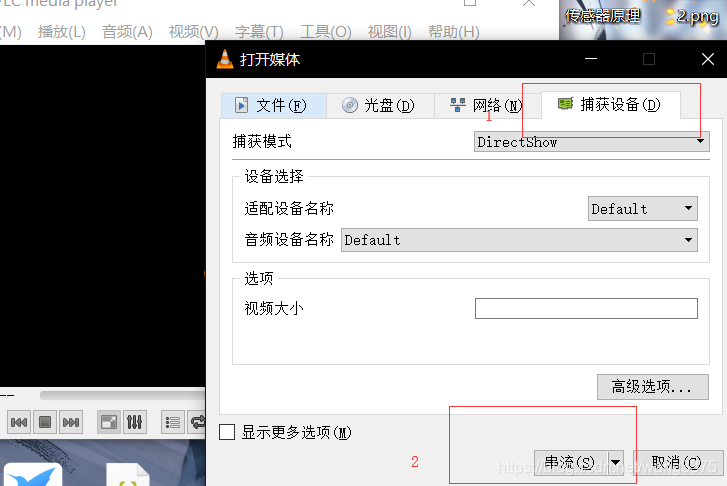Viewport: 727px width, 486px height.
Task: Click the previous track button in VLC
Action: click(x=19, y=422)
